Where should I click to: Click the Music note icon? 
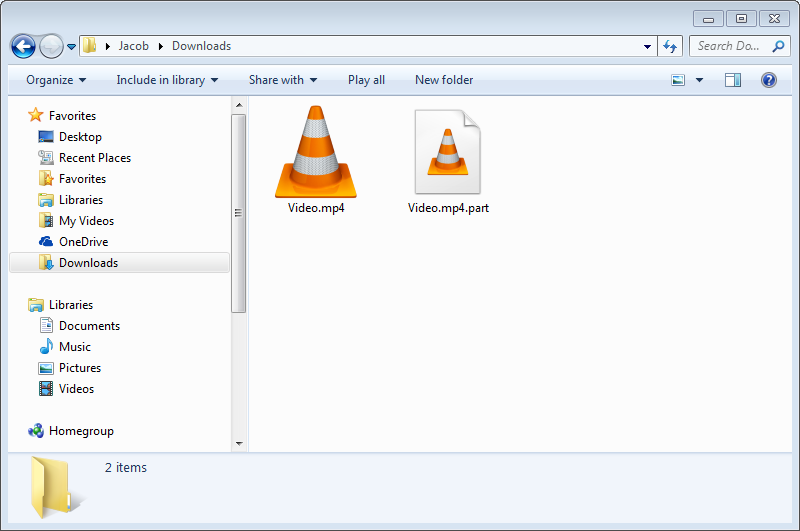(x=46, y=346)
